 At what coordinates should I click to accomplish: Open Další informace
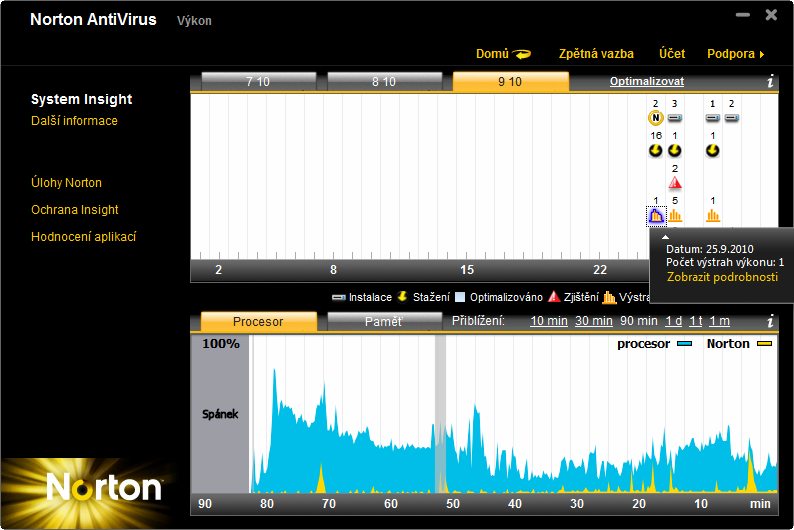tap(74, 120)
